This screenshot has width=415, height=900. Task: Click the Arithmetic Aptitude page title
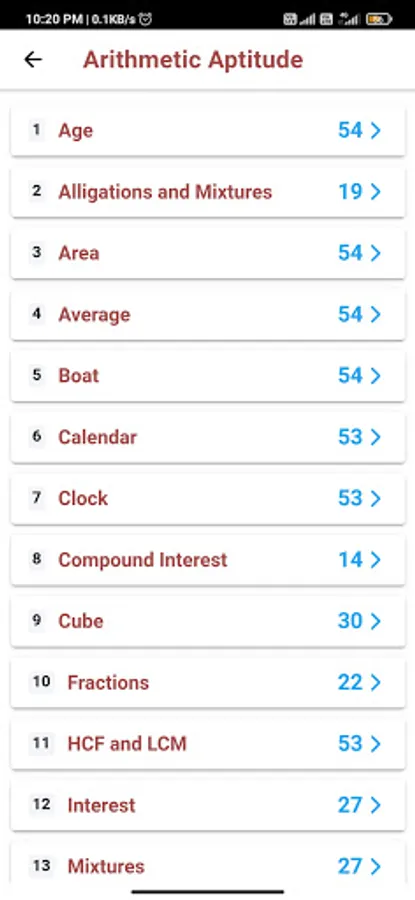click(x=193, y=60)
